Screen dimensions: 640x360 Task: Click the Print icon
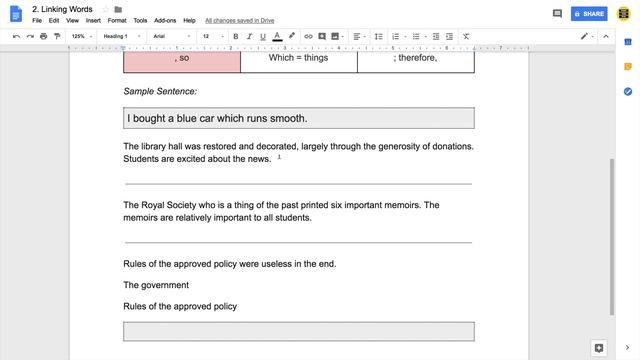point(44,36)
